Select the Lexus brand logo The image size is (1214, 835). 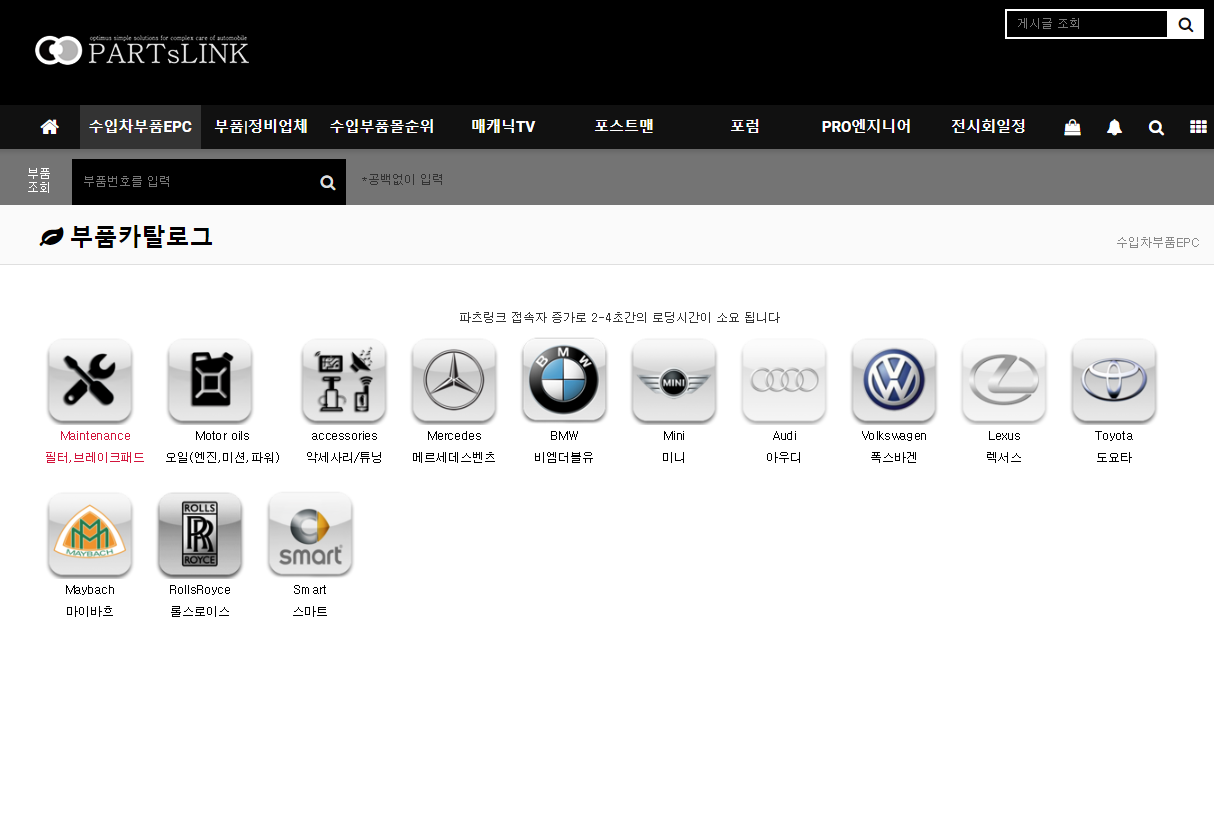pyautogui.click(x=1004, y=381)
